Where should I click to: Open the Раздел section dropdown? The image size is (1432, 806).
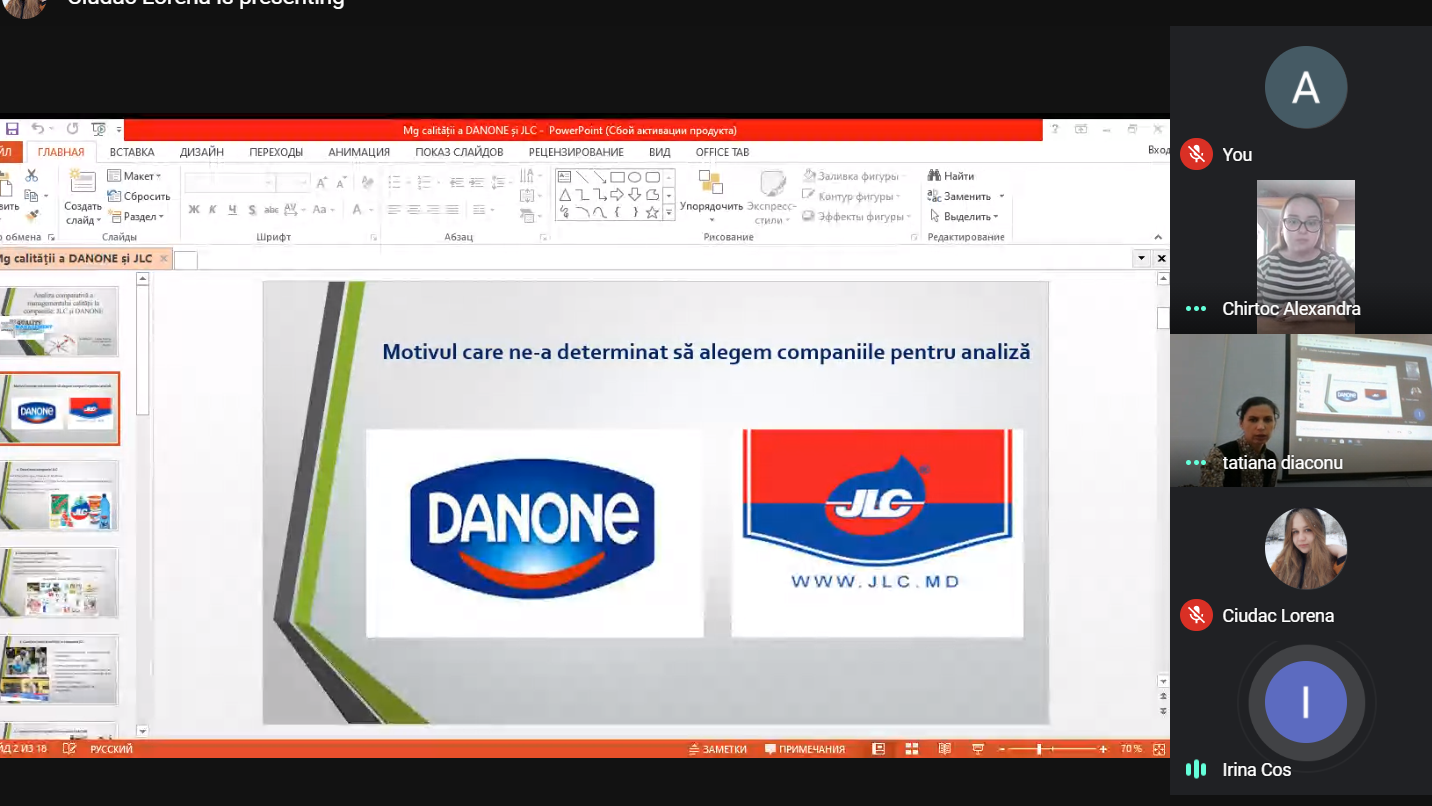135,216
